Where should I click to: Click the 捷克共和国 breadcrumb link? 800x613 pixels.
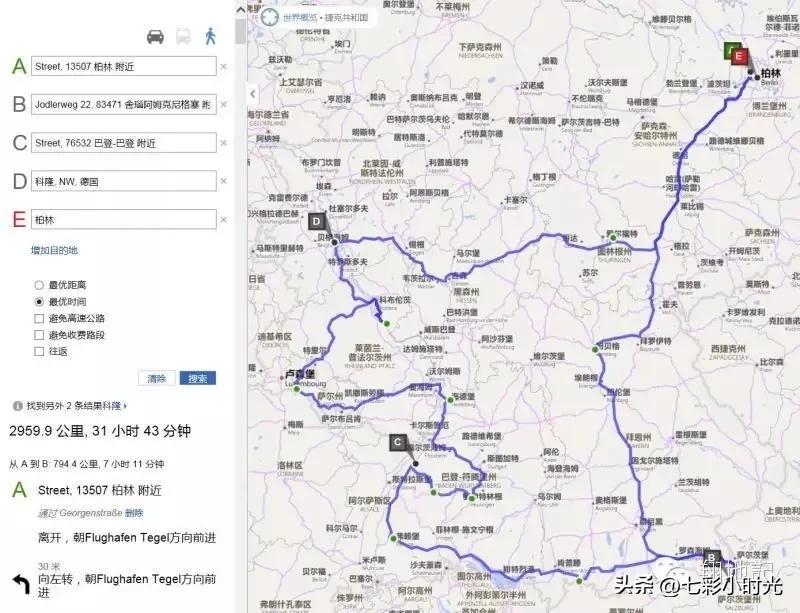[346, 17]
